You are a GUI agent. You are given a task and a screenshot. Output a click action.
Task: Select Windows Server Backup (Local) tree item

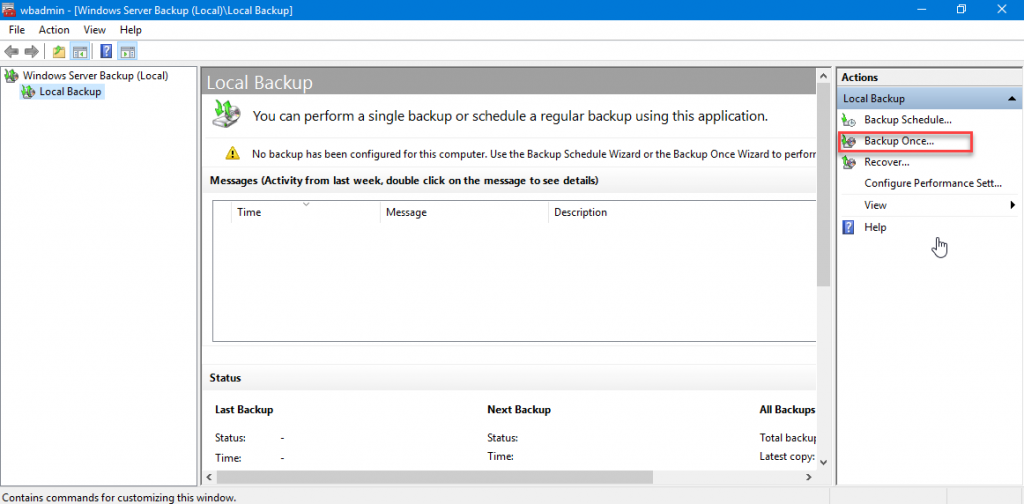[95, 76]
